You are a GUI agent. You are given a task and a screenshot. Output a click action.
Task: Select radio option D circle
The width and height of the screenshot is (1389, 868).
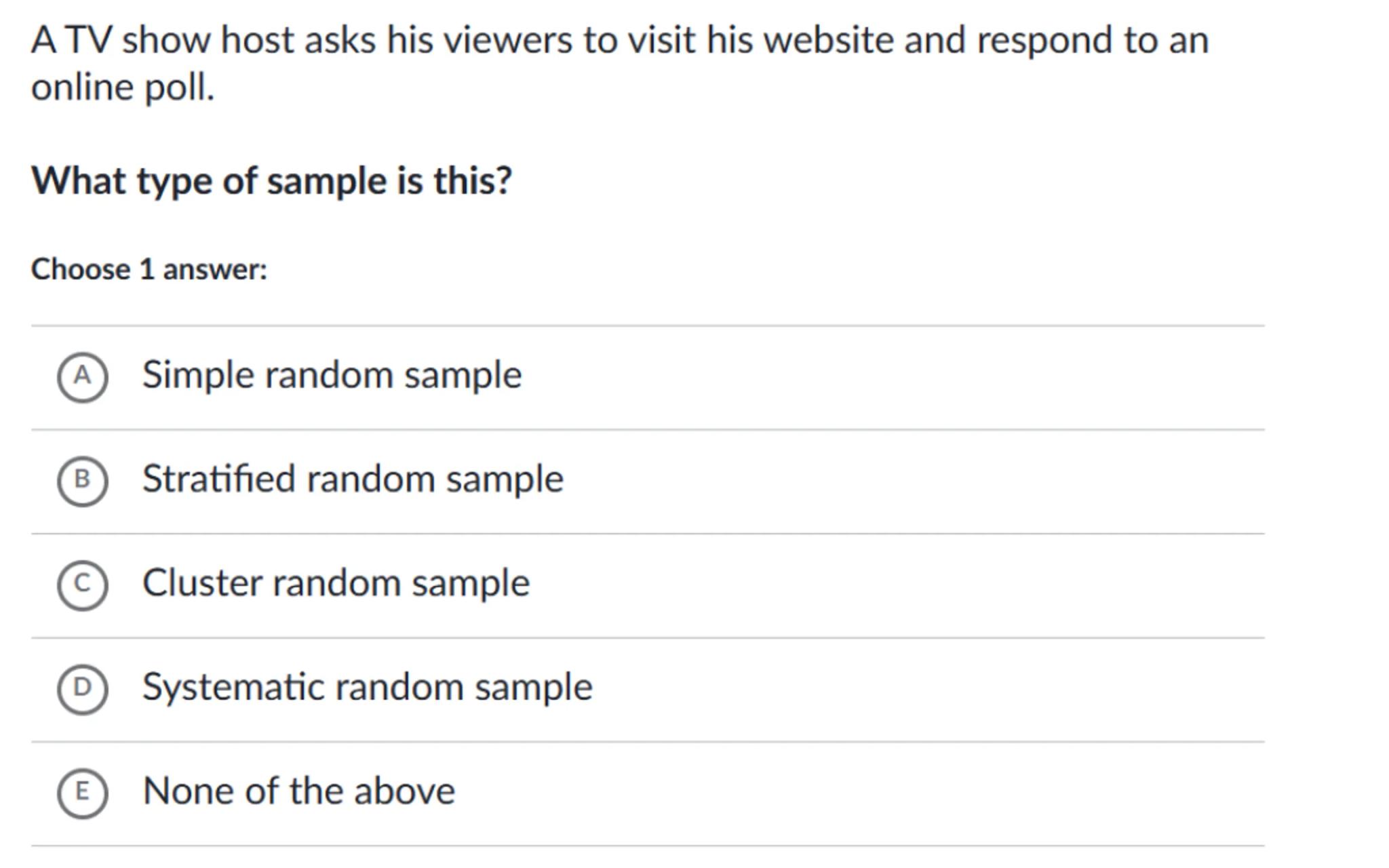click(82, 689)
